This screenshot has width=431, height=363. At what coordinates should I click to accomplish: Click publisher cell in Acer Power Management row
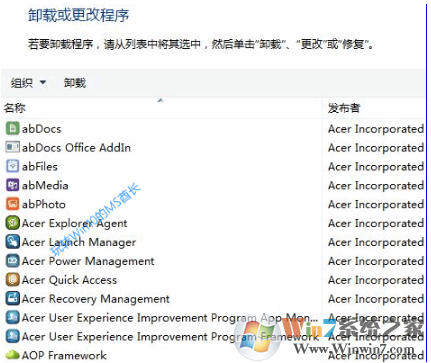[x=376, y=261]
